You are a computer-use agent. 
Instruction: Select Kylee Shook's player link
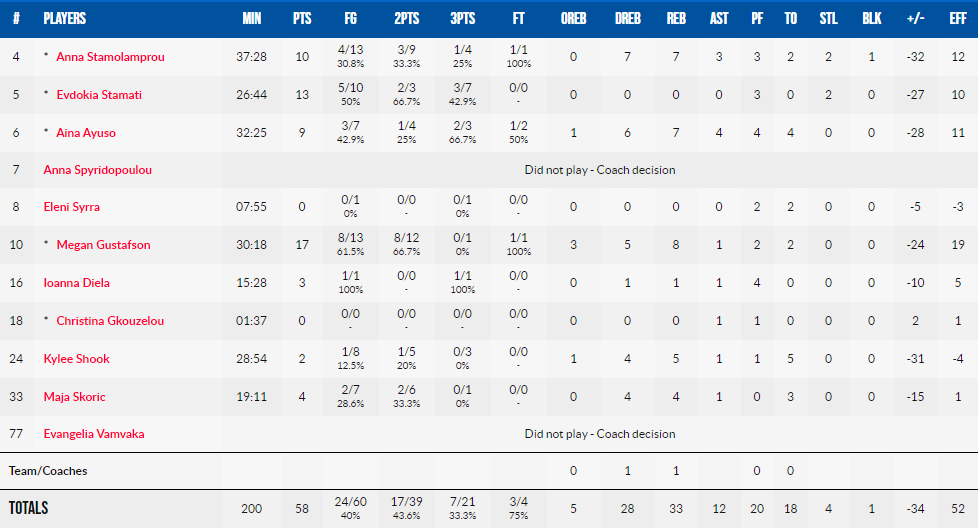pos(77,358)
